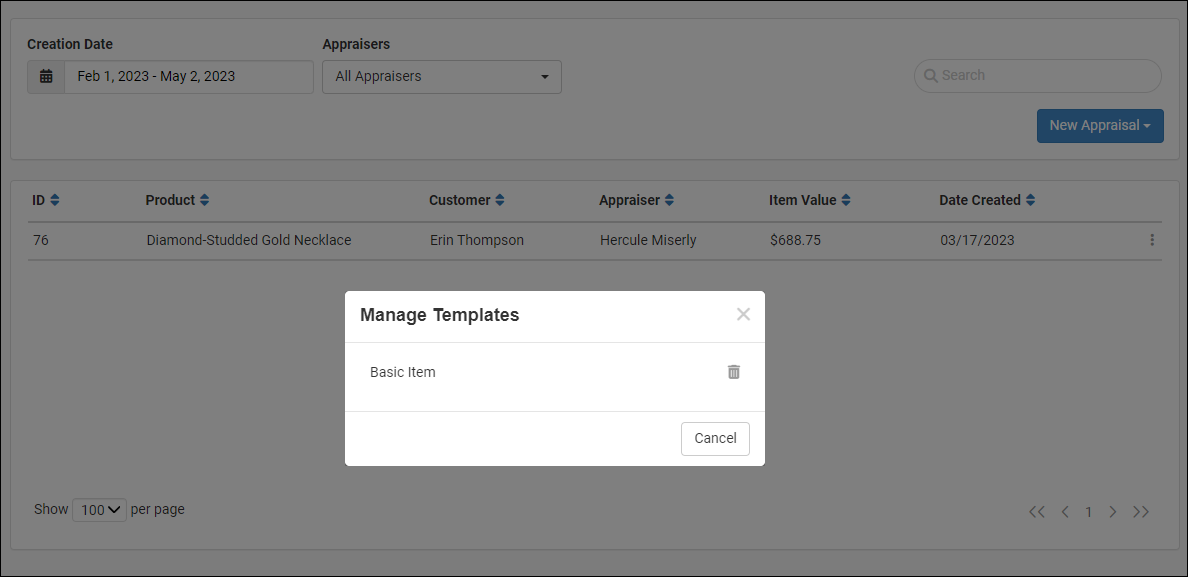Sort by Customer column
The image size is (1188, 577).
click(467, 201)
